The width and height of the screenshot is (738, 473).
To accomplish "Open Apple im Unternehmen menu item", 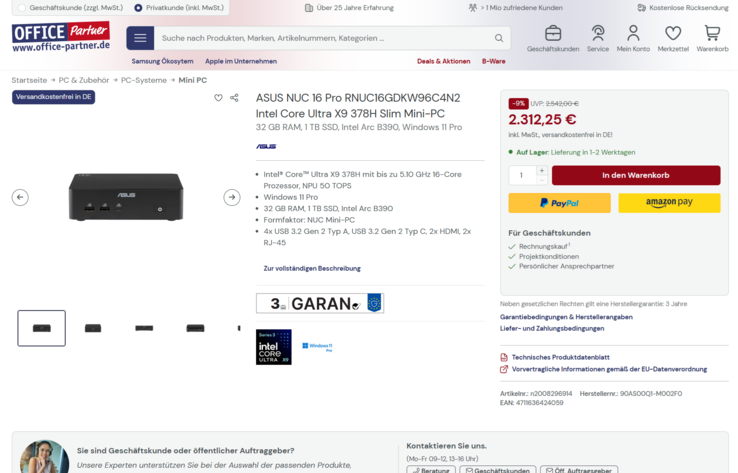I will [x=241, y=61].
